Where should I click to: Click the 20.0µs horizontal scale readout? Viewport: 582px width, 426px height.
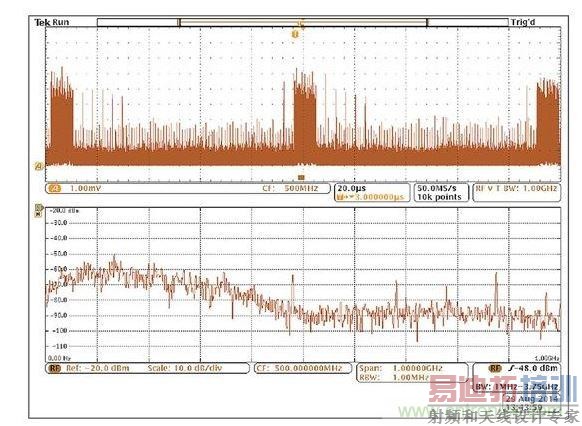pos(352,189)
